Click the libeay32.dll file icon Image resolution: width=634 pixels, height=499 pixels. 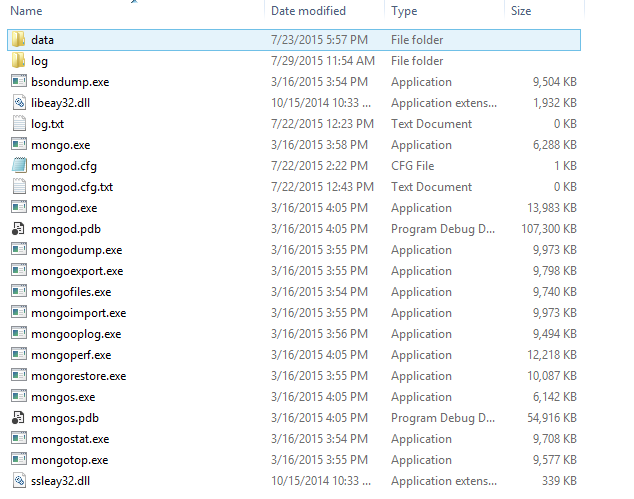[x=19, y=103]
